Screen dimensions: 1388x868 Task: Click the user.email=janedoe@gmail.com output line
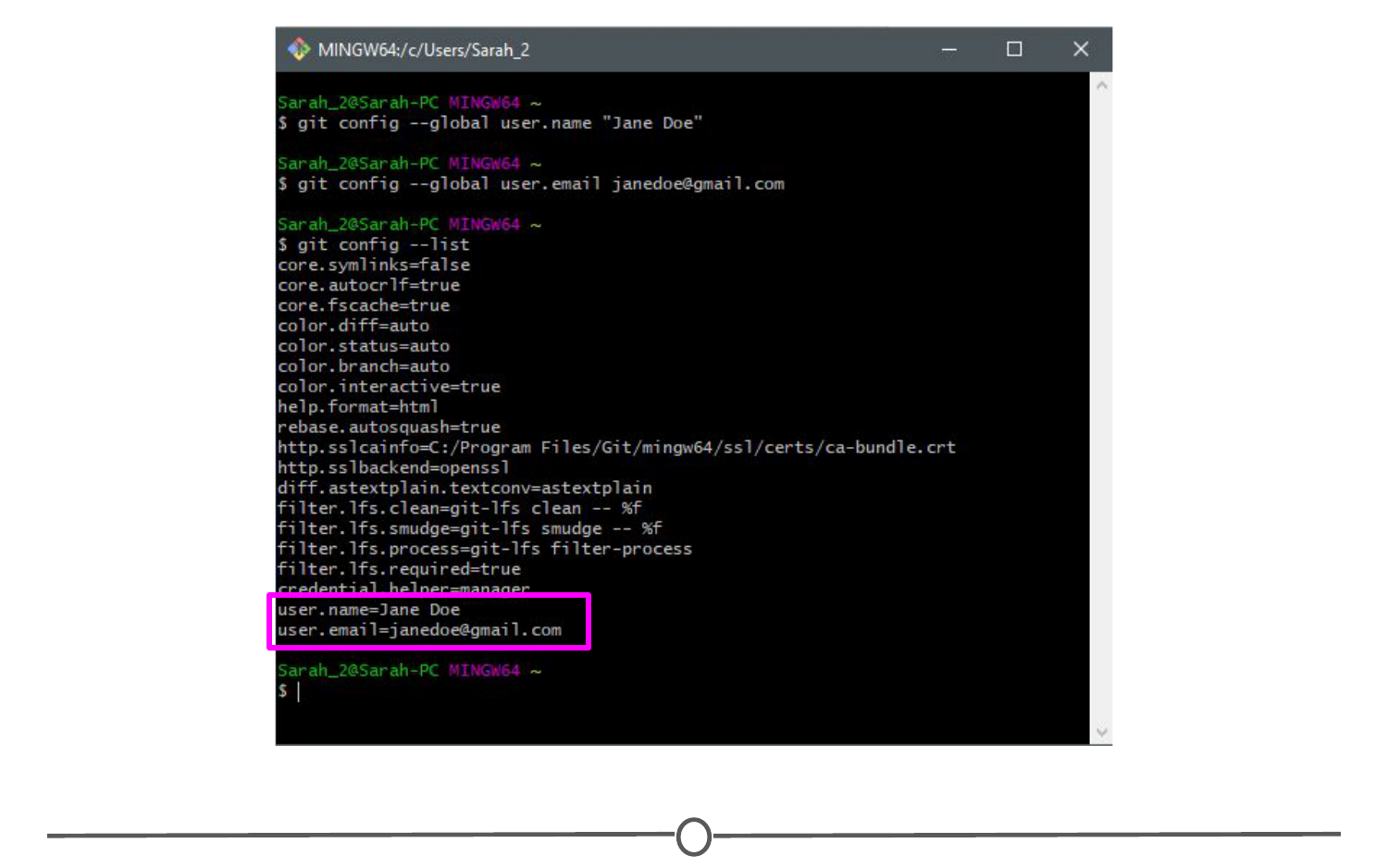(419, 630)
